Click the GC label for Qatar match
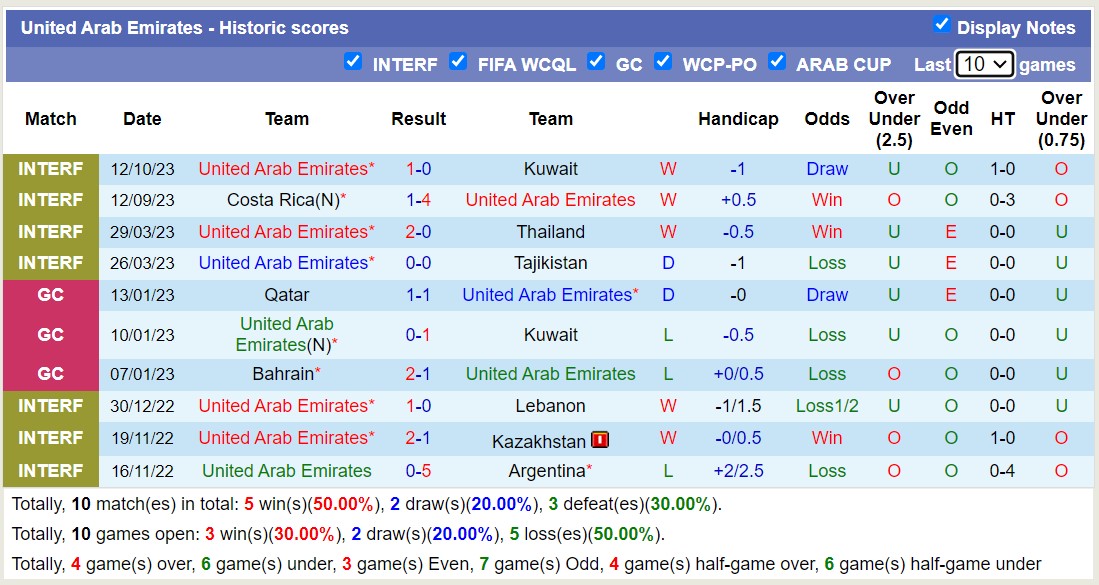 [x=50, y=295]
